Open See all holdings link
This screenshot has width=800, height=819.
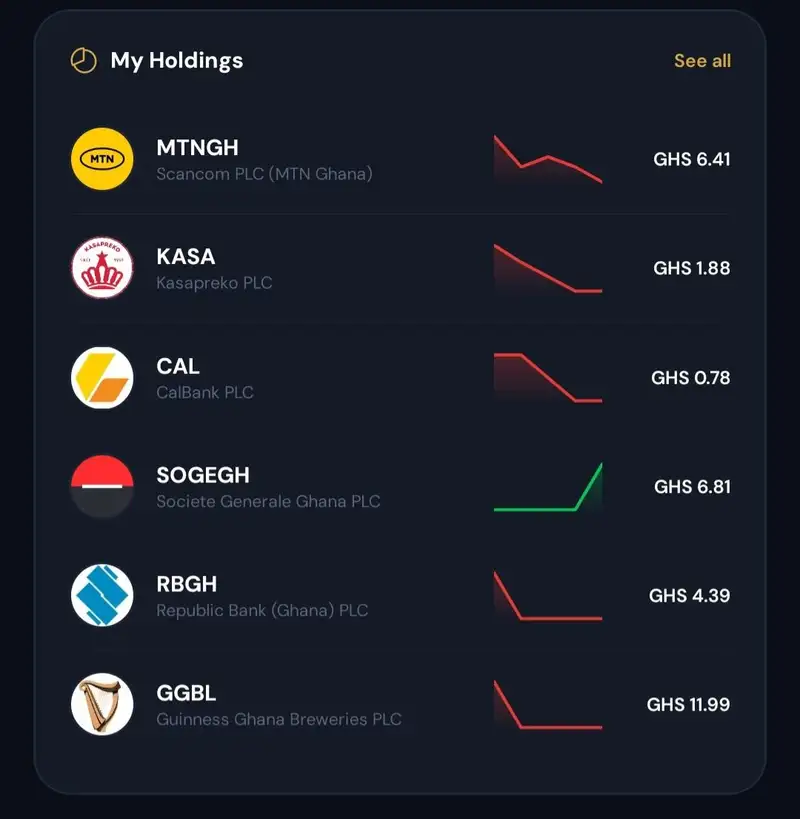pos(702,61)
